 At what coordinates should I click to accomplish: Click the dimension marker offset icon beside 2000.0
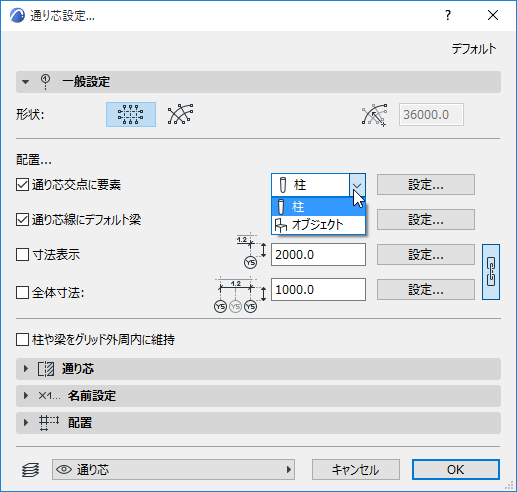tap(251, 251)
